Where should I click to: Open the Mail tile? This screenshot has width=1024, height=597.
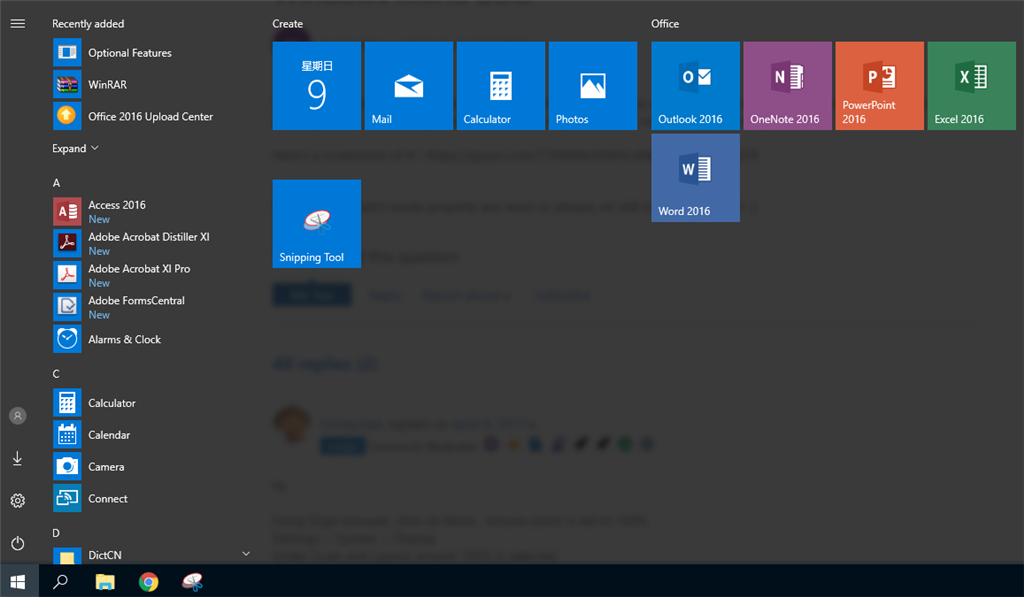[409, 86]
